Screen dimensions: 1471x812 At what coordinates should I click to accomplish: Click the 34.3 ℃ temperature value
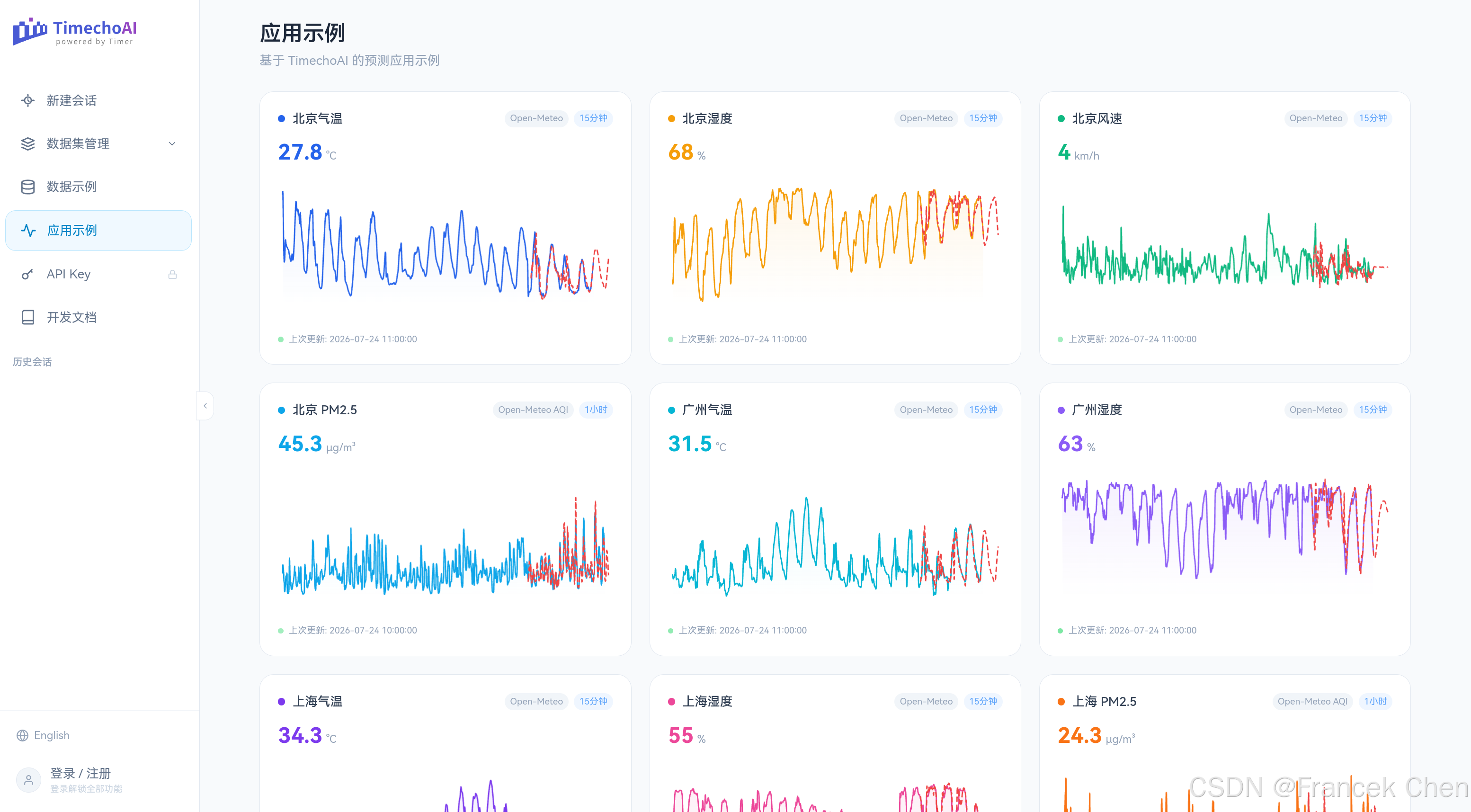click(307, 735)
